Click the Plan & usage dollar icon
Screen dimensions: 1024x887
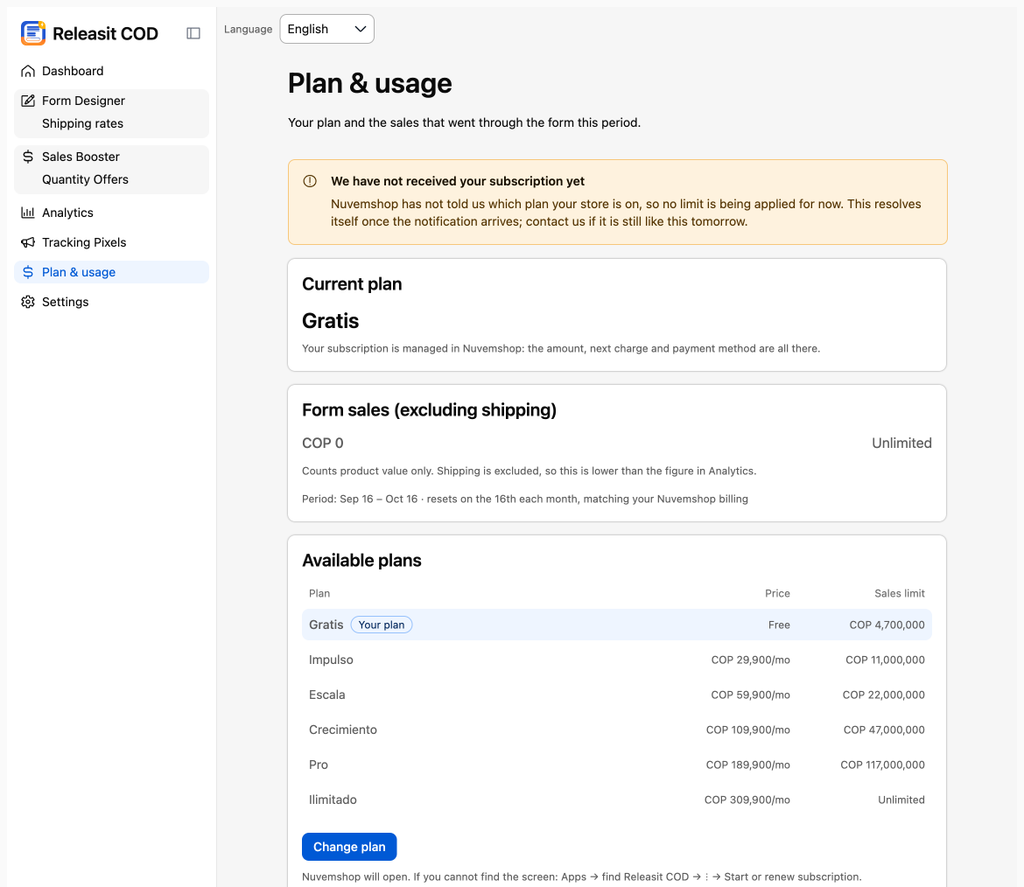[x=27, y=272]
